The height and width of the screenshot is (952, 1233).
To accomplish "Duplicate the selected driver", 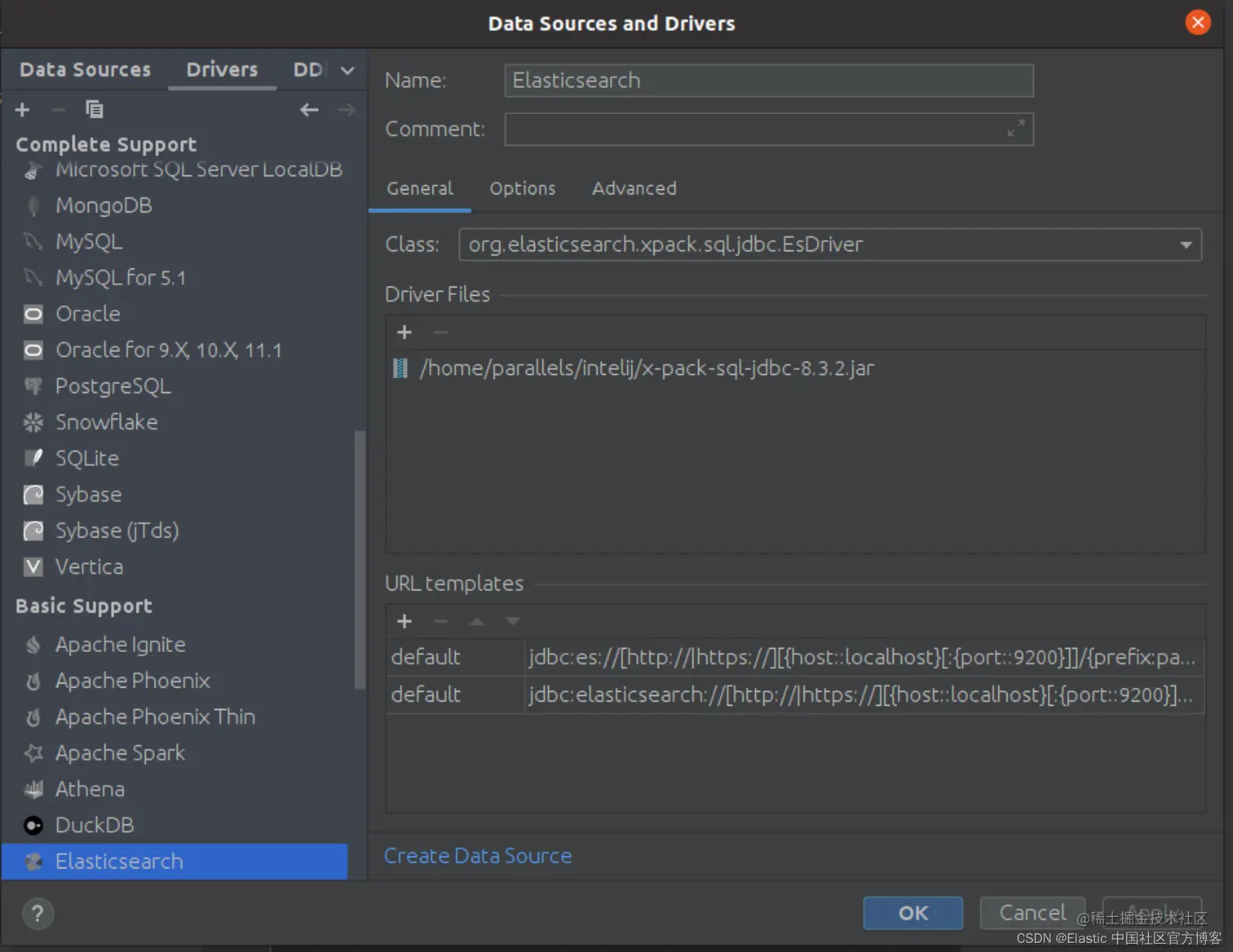I will (x=95, y=108).
